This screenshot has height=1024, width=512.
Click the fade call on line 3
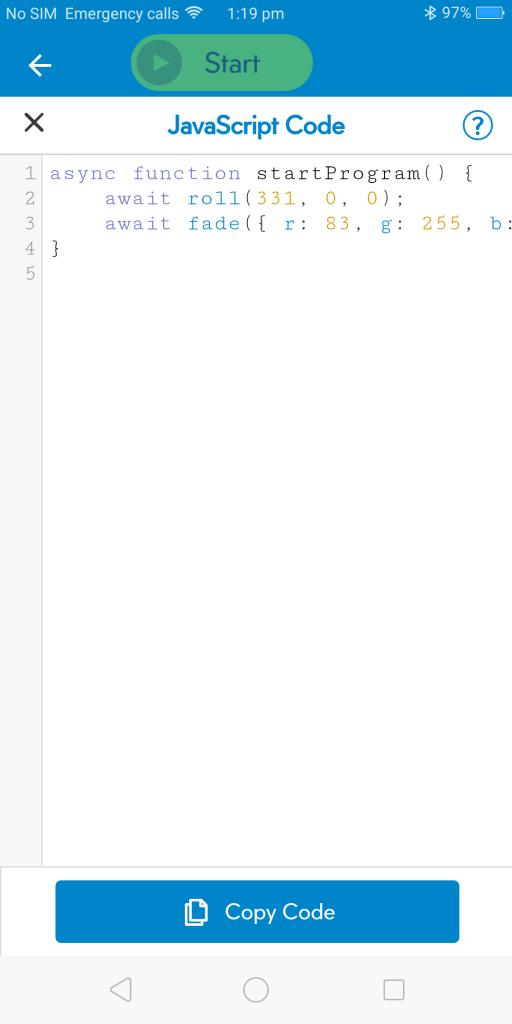coord(215,223)
